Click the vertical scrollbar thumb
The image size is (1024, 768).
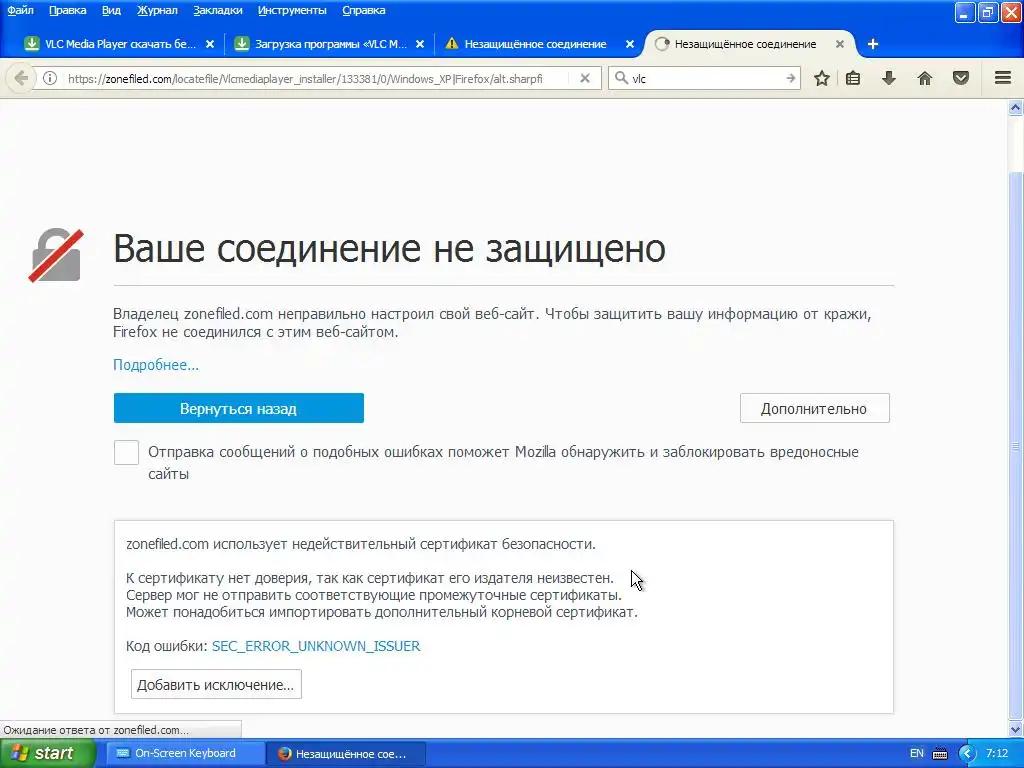(x=1016, y=446)
